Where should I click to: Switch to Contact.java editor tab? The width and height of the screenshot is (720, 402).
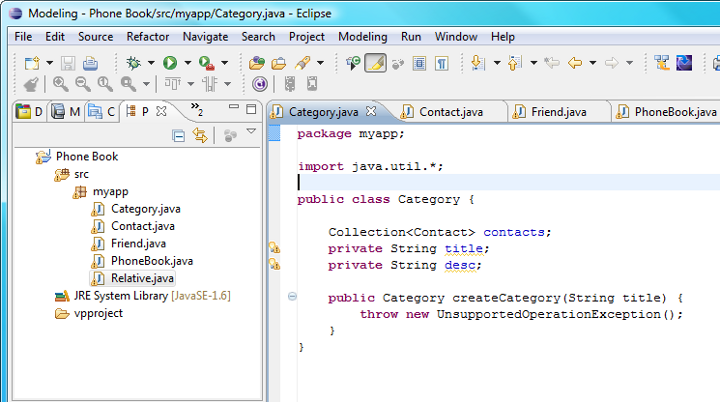pos(451,112)
